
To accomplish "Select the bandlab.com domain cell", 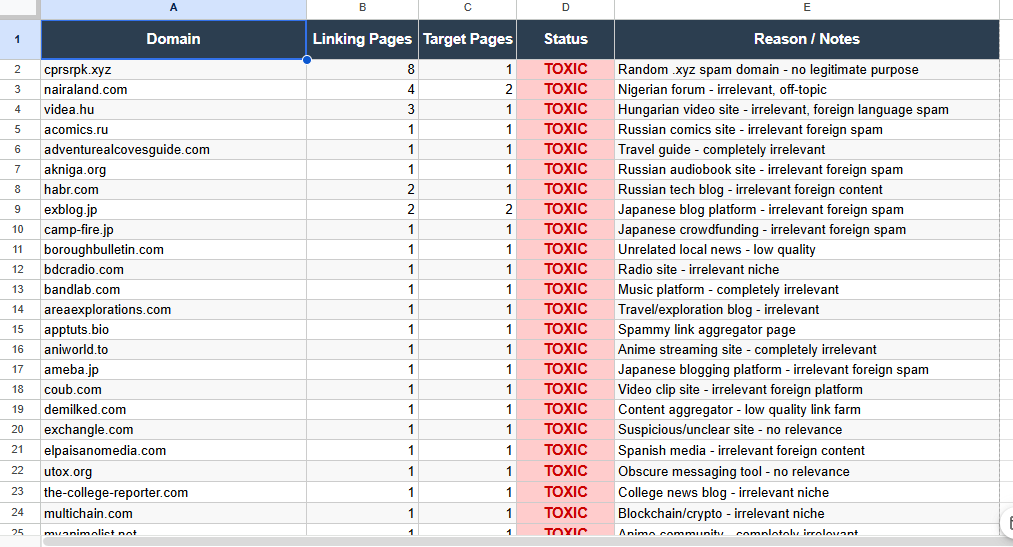I will tap(173, 290).
